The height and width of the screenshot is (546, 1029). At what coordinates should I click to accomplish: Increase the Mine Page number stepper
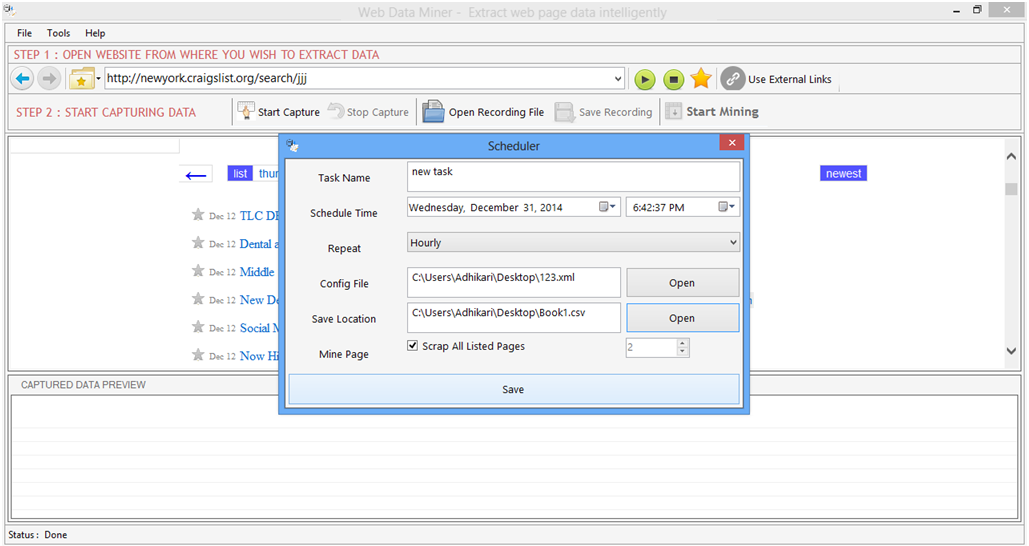pyautogui.click(x=683, y=343)
